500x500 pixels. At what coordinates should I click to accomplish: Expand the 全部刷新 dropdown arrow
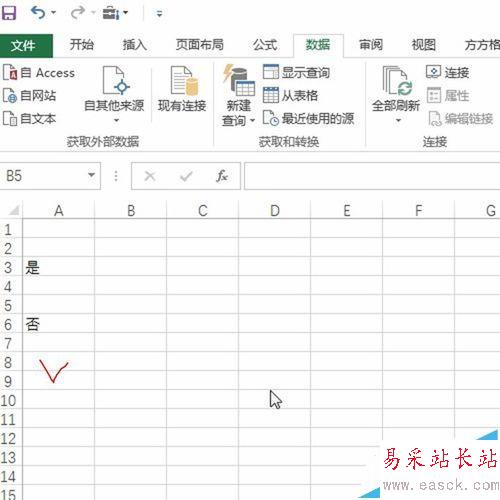point(398,120)
